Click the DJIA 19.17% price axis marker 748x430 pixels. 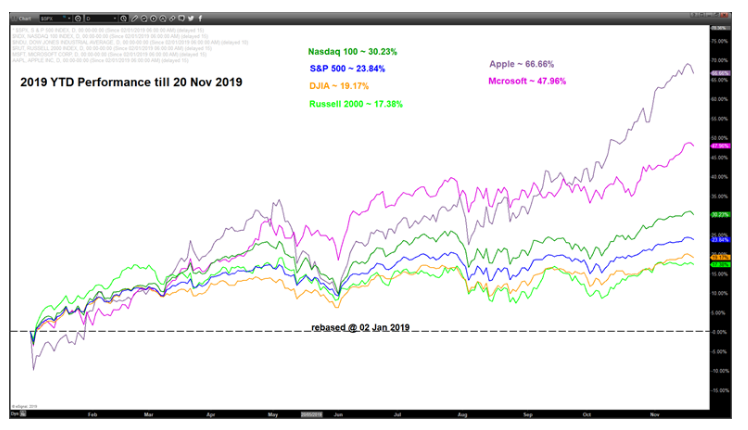720,258
